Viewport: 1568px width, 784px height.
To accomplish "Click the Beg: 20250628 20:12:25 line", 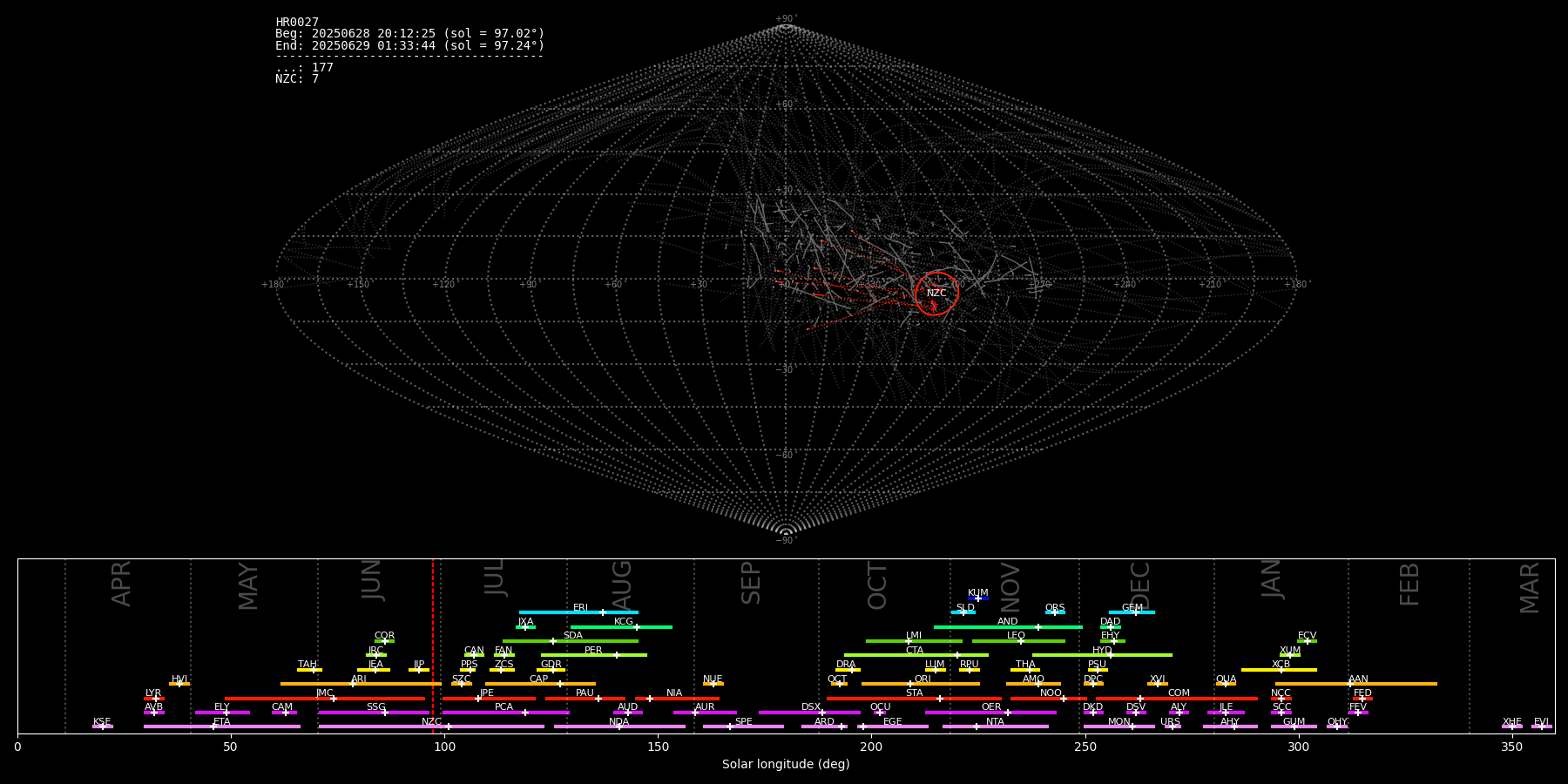I will [409, 34].
